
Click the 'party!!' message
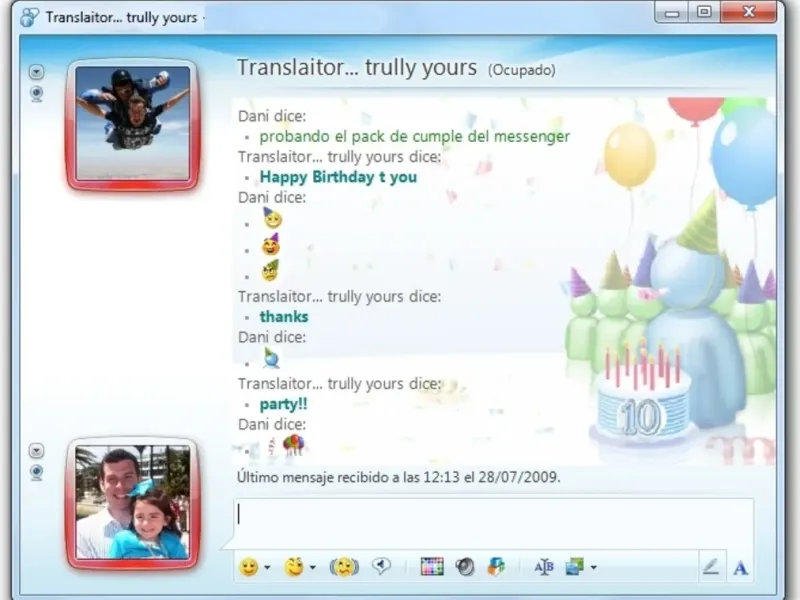[284, 404]
